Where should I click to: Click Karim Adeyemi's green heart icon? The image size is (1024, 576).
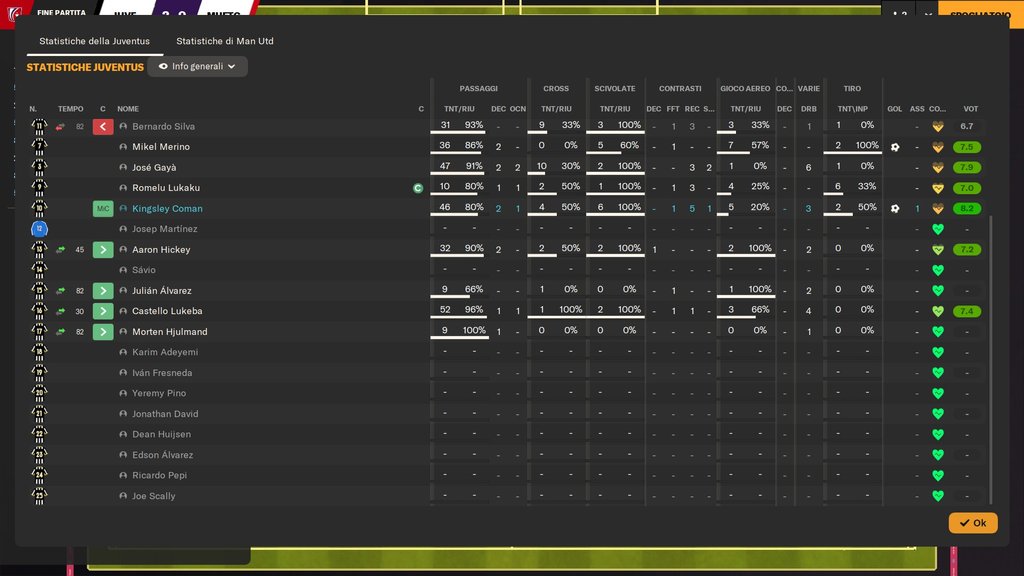[938, 352]
